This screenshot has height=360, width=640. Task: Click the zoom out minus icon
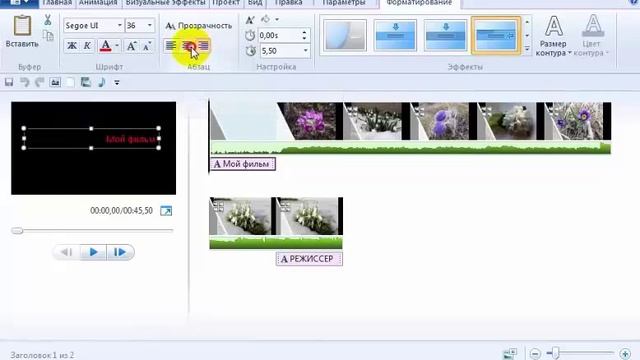[536, 353]
